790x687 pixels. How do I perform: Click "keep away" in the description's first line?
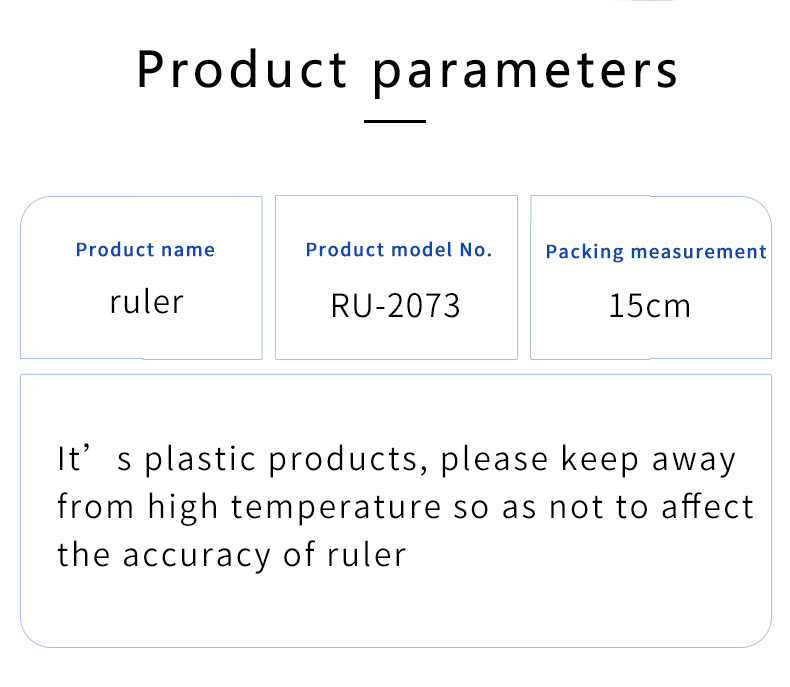tap(649, 459)
